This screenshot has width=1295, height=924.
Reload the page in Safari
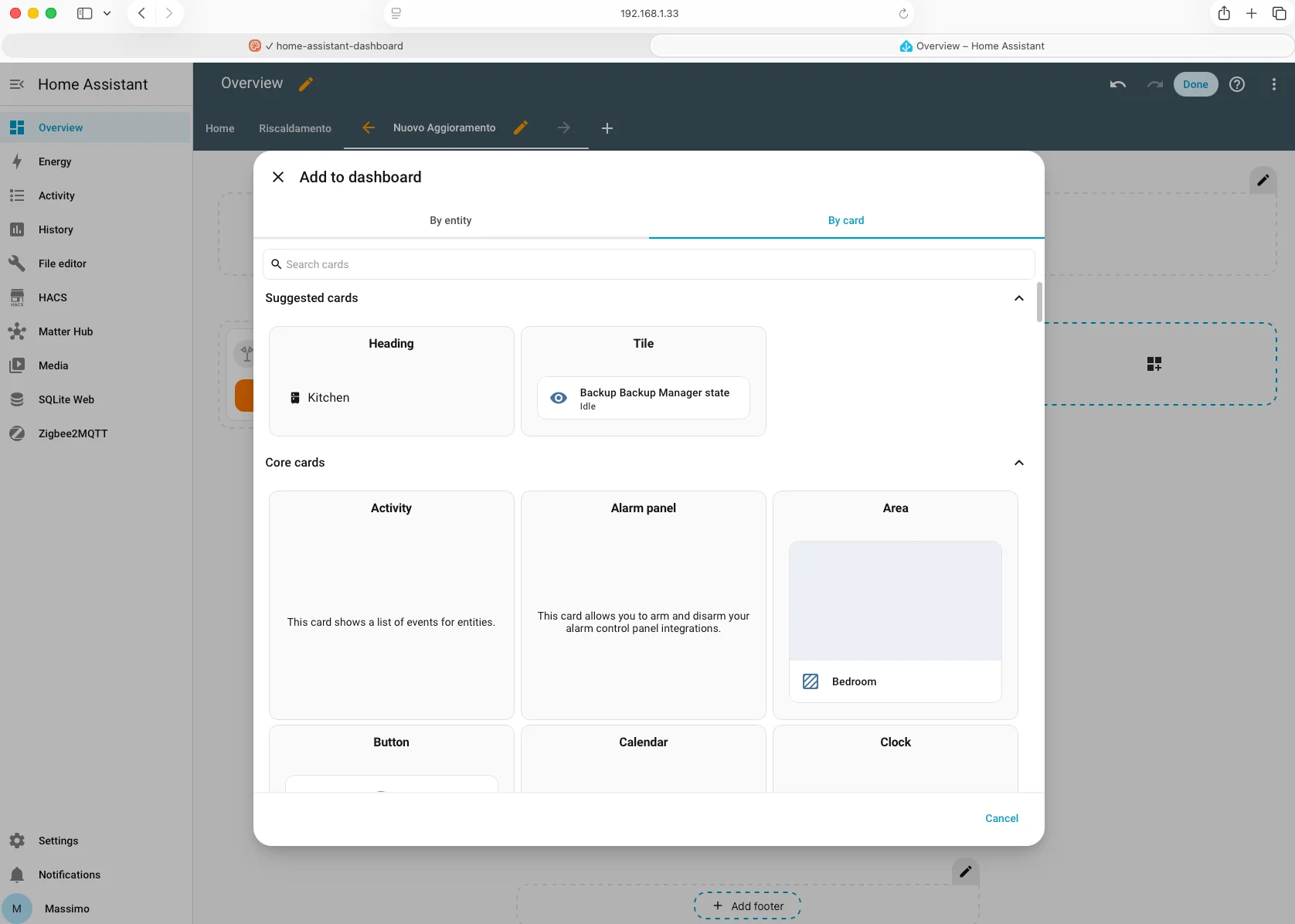(x=903, y=13)
